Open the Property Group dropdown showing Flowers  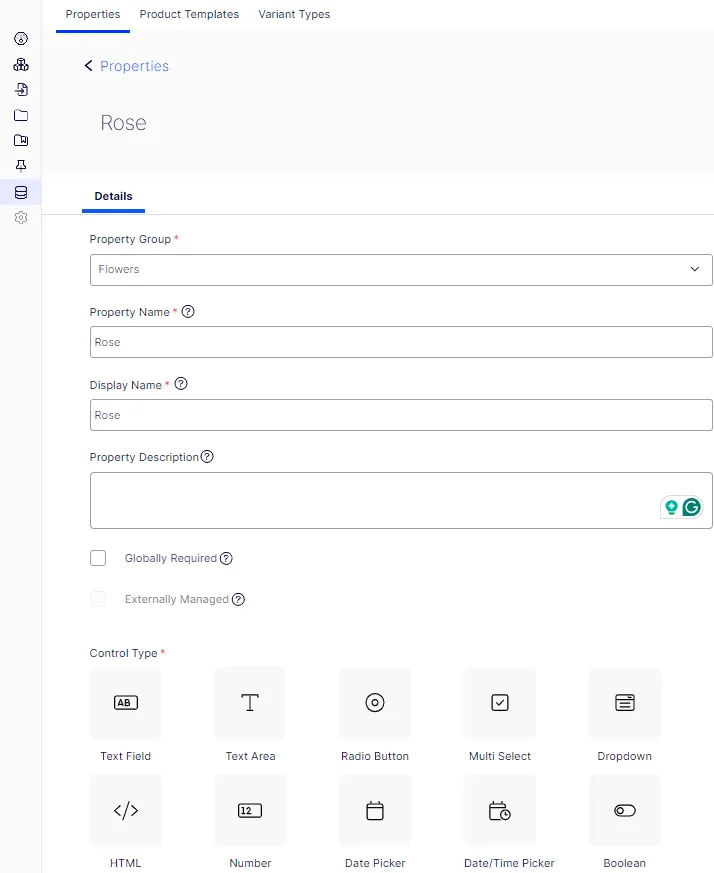coord(401,270)
